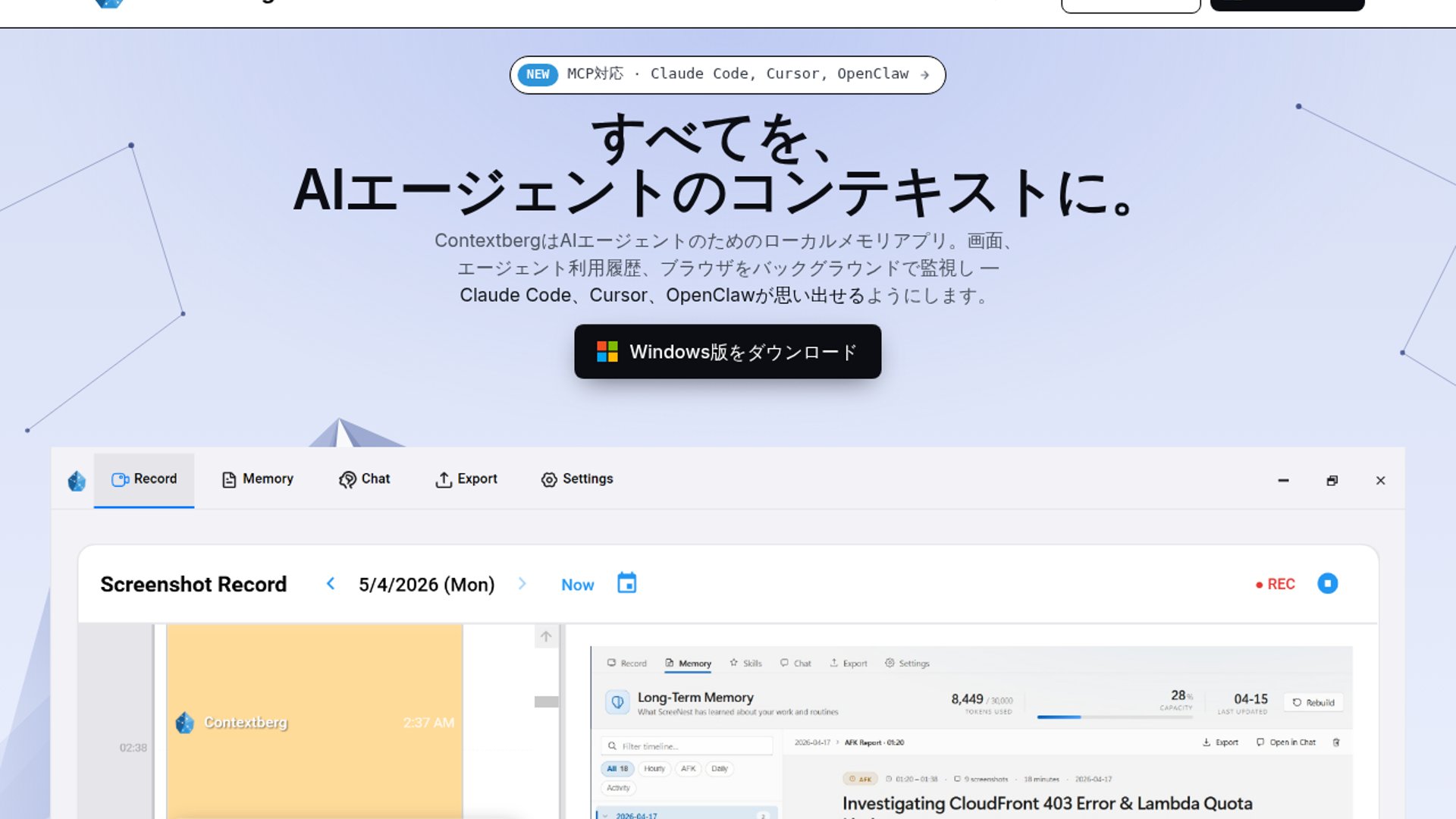Select the Daily filter chip
Image resolution: width=1456 pixels, height=819 pixels.
[x=720, y=768]
